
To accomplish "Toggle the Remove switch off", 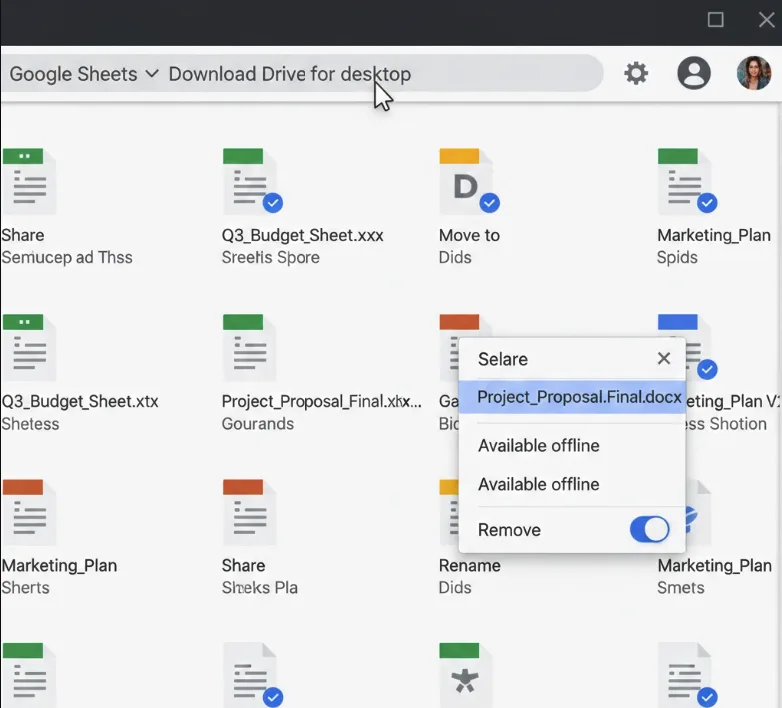I will pos(649,530).
